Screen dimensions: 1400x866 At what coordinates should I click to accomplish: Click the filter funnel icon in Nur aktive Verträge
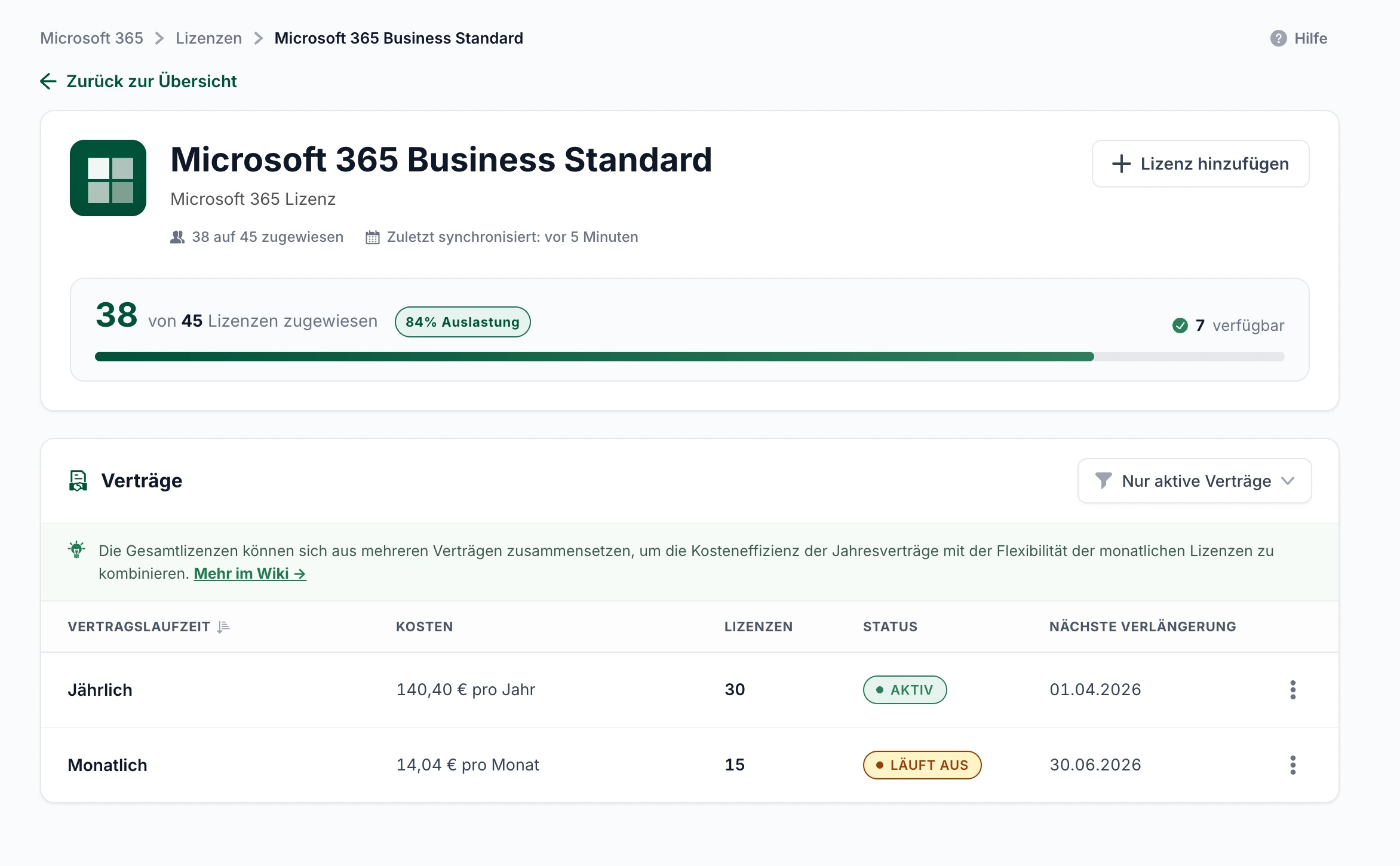click(1104, 481)
